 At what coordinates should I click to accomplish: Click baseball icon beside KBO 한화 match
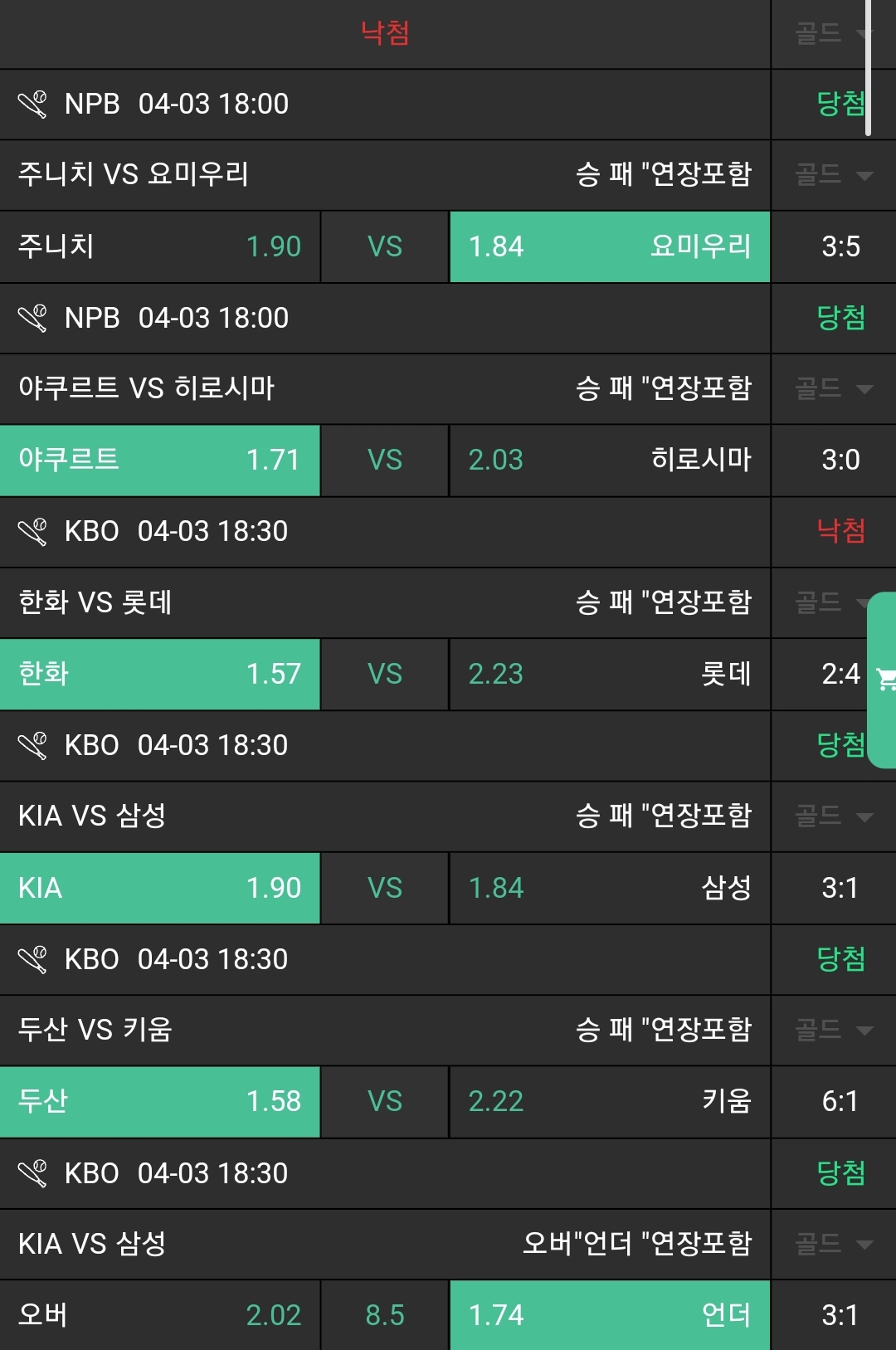point(32,532)
